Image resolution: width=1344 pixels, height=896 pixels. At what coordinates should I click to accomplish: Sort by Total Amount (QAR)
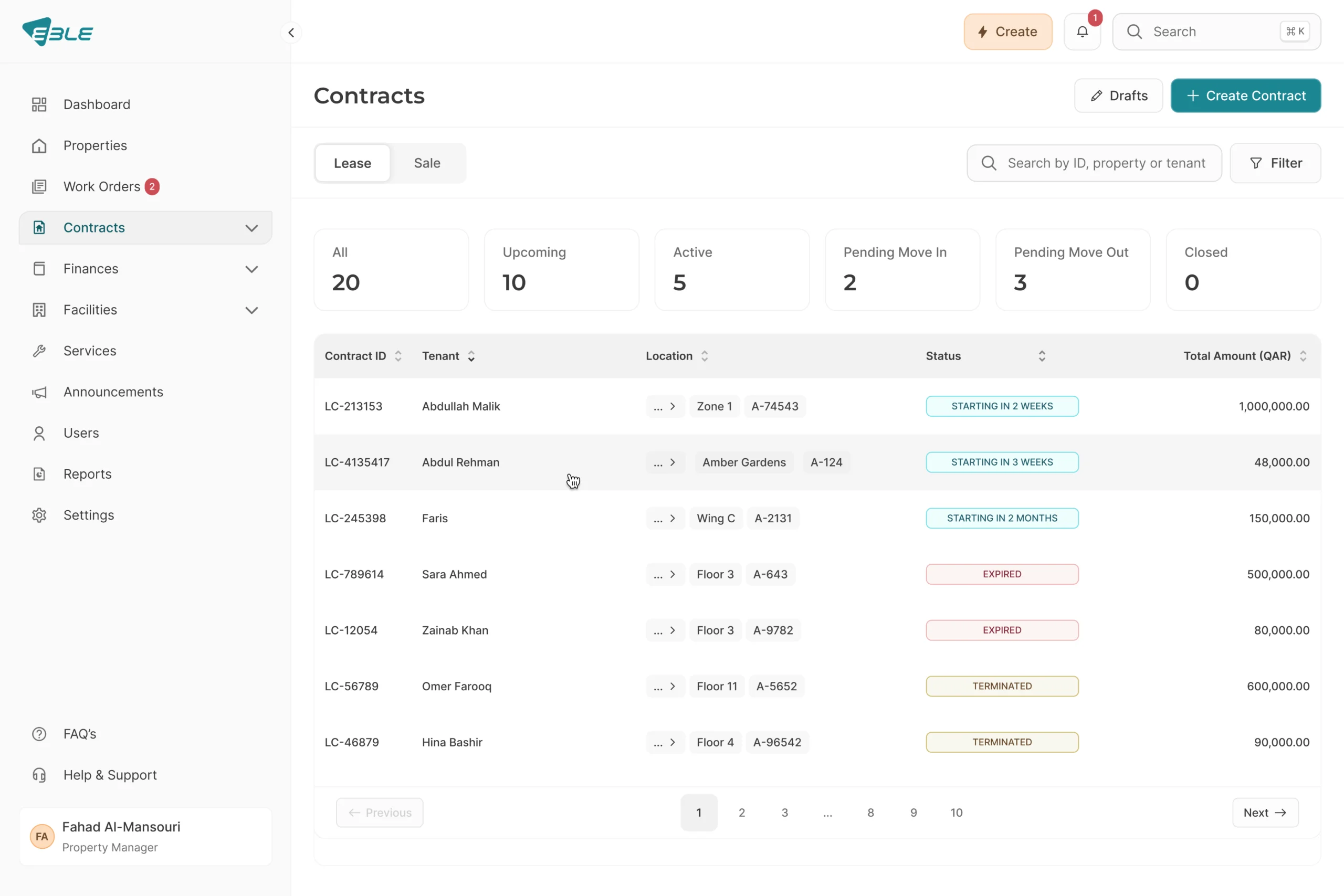tap(1303, 356)
